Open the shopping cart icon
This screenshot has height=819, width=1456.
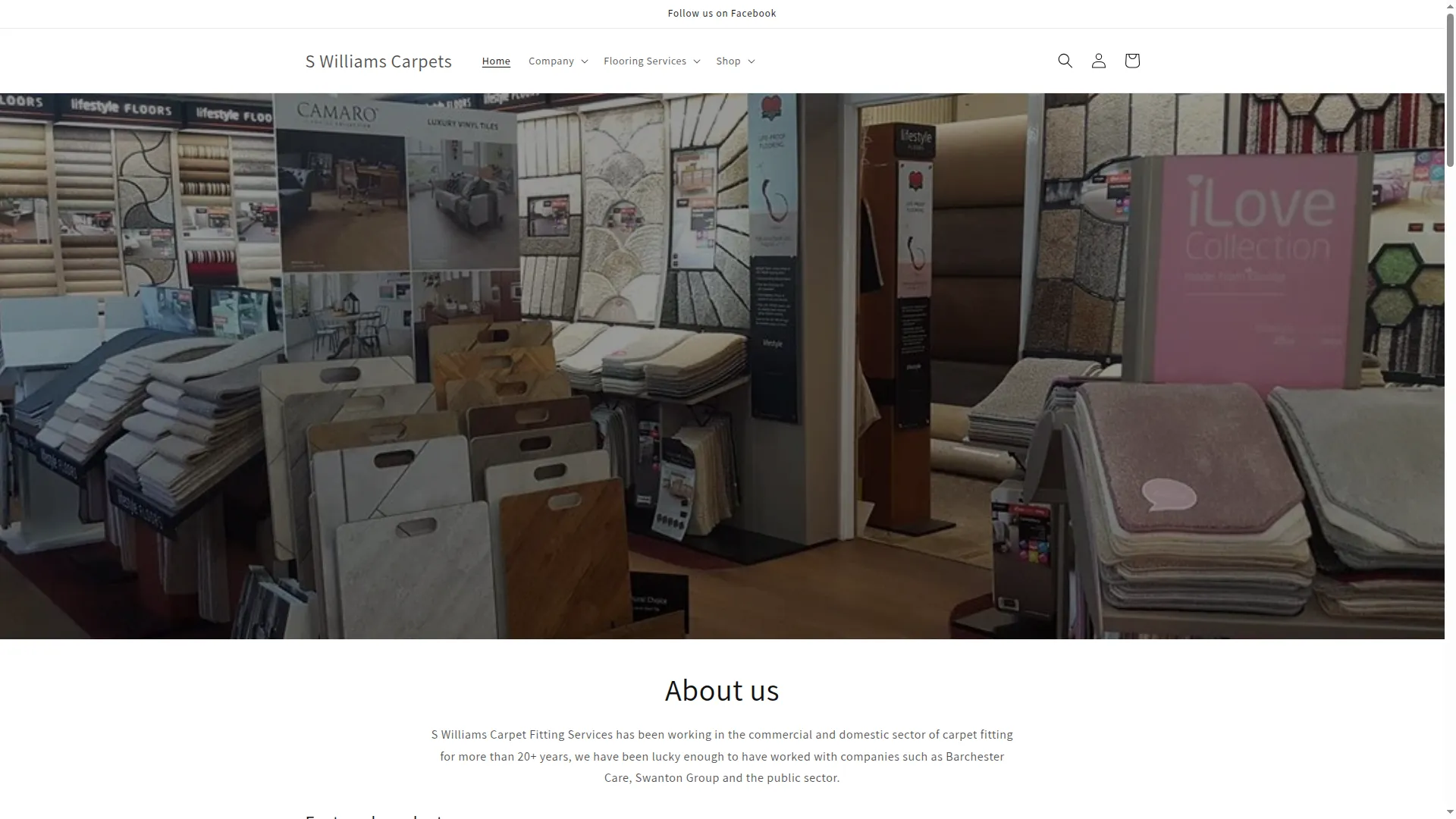pyautogui.click(x=1131, y=61)
